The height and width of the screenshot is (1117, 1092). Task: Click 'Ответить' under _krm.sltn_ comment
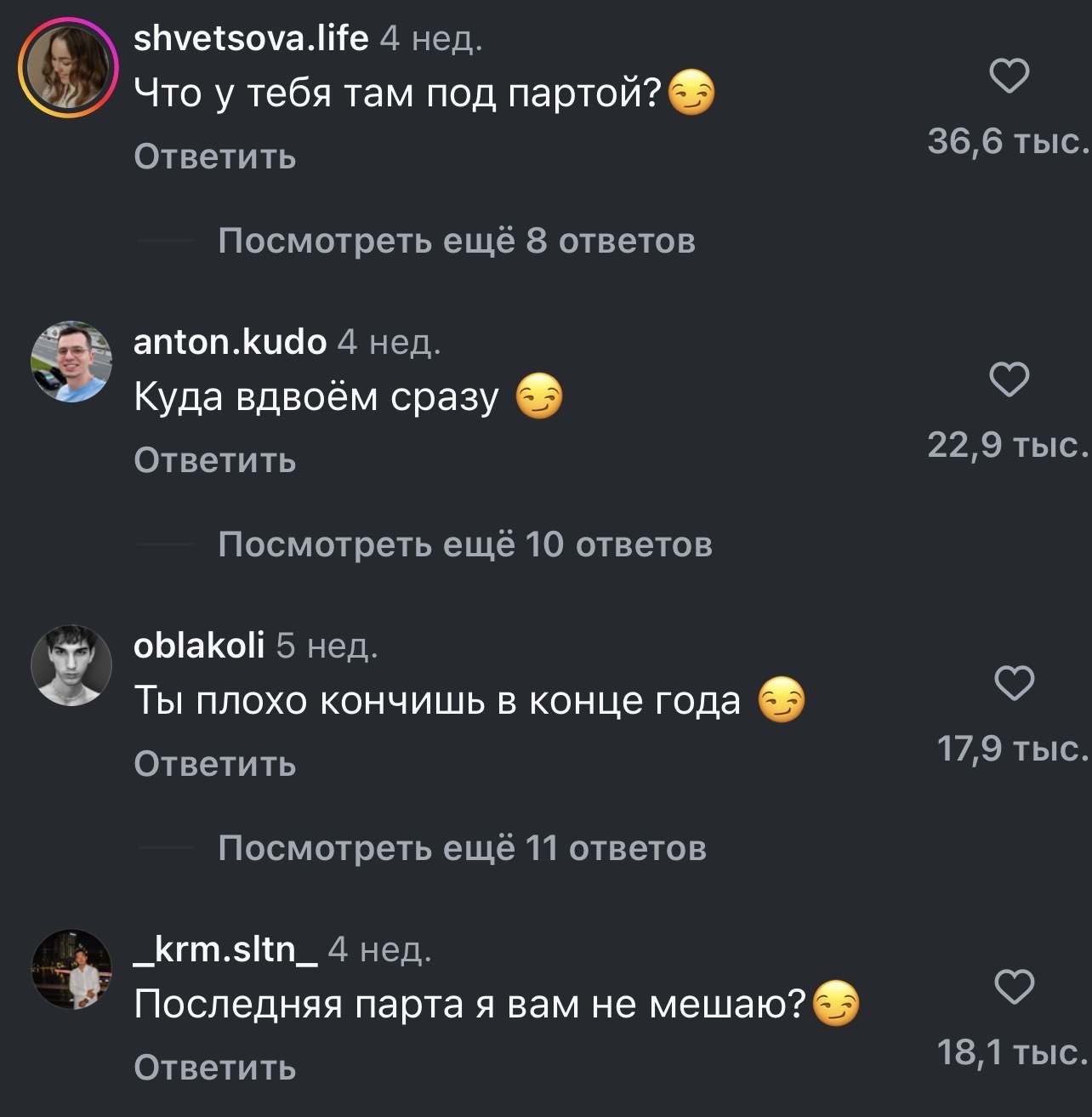215,1068
